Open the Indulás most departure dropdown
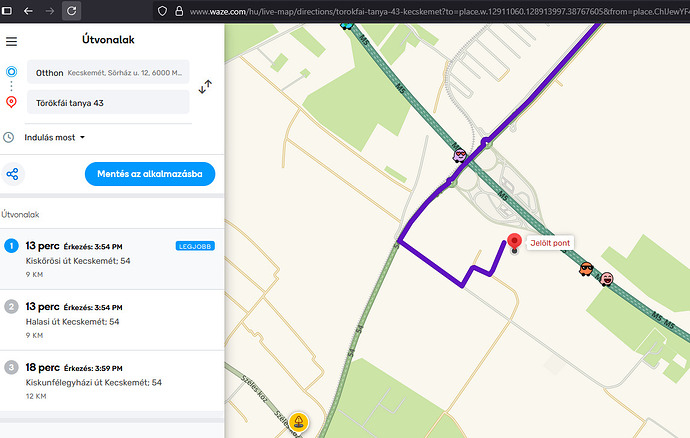Image resolution: width=690 pixels, height=438 pixels. pyautogui.click(x=55, y=137)
